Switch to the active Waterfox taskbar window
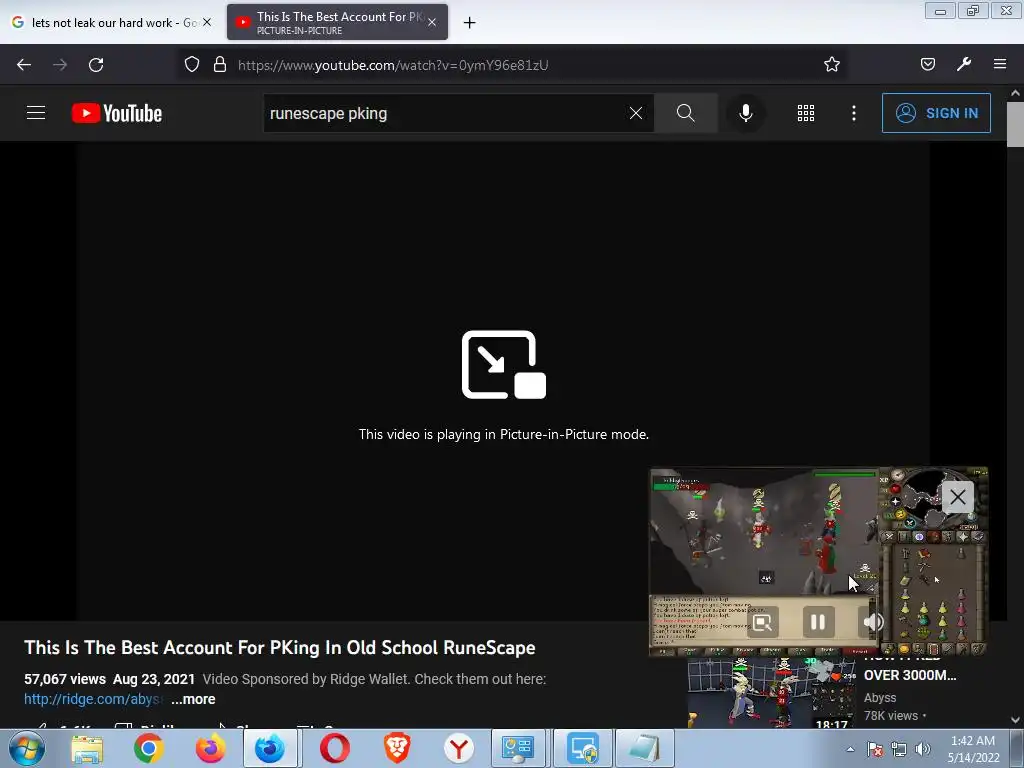This screenshot has height=768, width=1024. pyautogui.click(x=270, y=748)
